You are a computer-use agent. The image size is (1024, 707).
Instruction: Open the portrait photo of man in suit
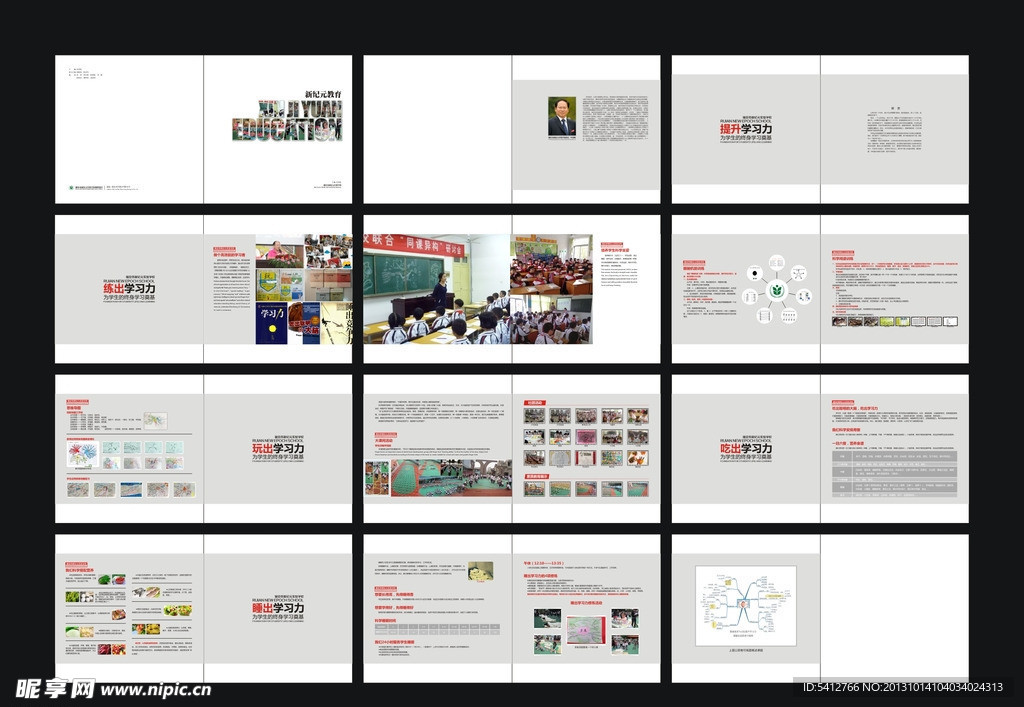[x=562, y=116]
